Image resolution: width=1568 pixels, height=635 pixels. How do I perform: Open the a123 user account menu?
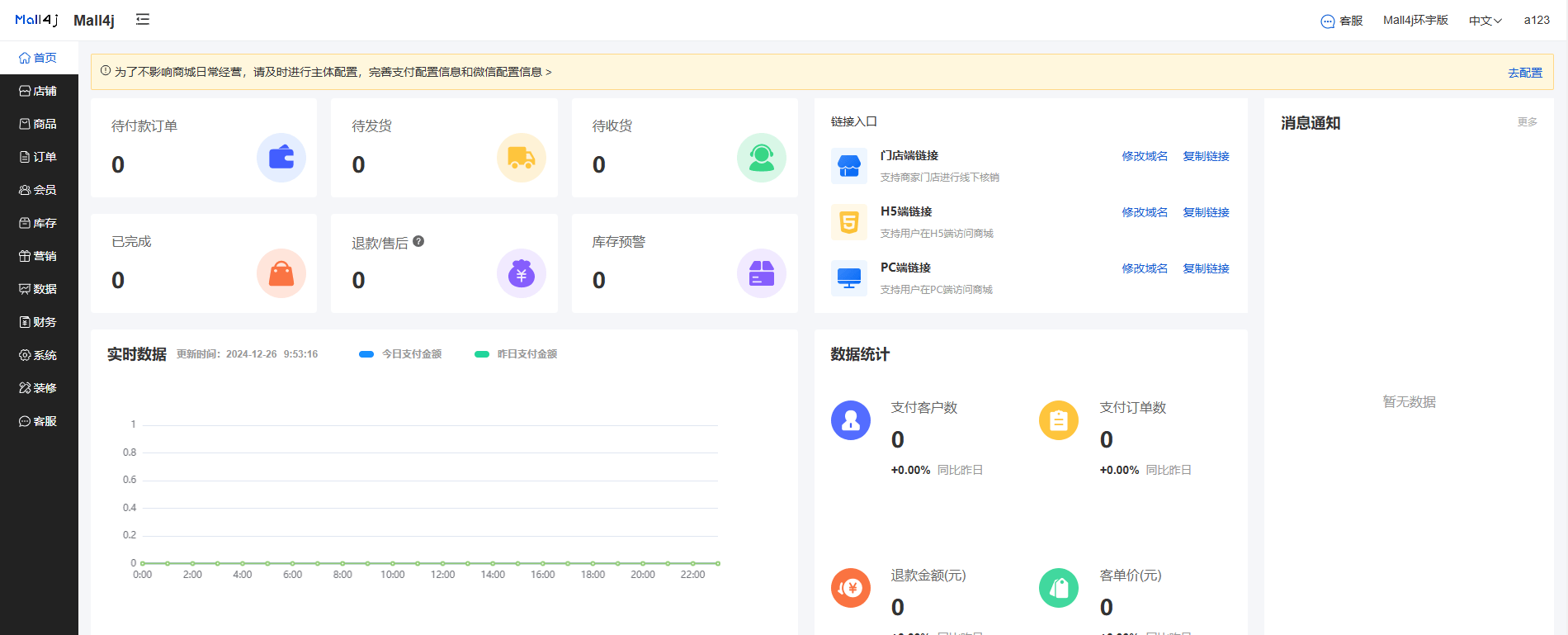click(1537, 20)
